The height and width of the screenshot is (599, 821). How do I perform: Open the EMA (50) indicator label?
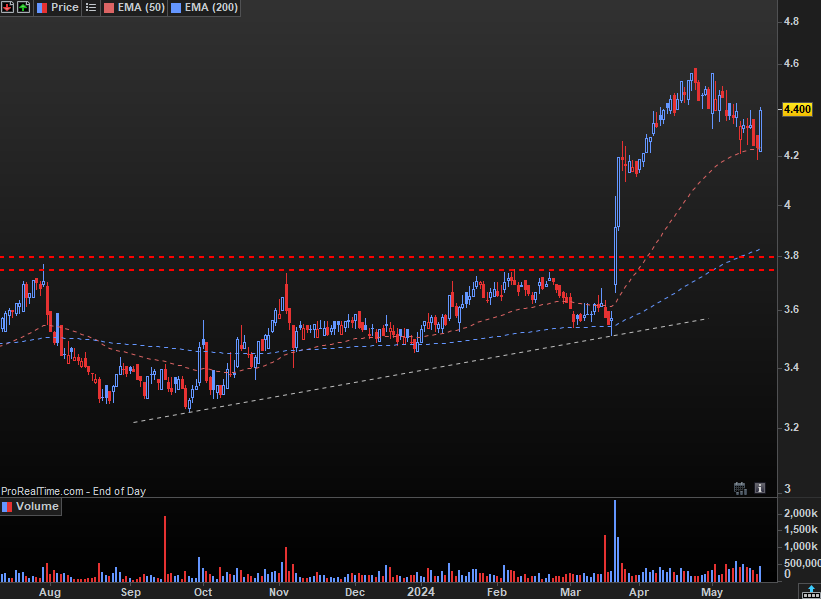(x=140, y=7)
